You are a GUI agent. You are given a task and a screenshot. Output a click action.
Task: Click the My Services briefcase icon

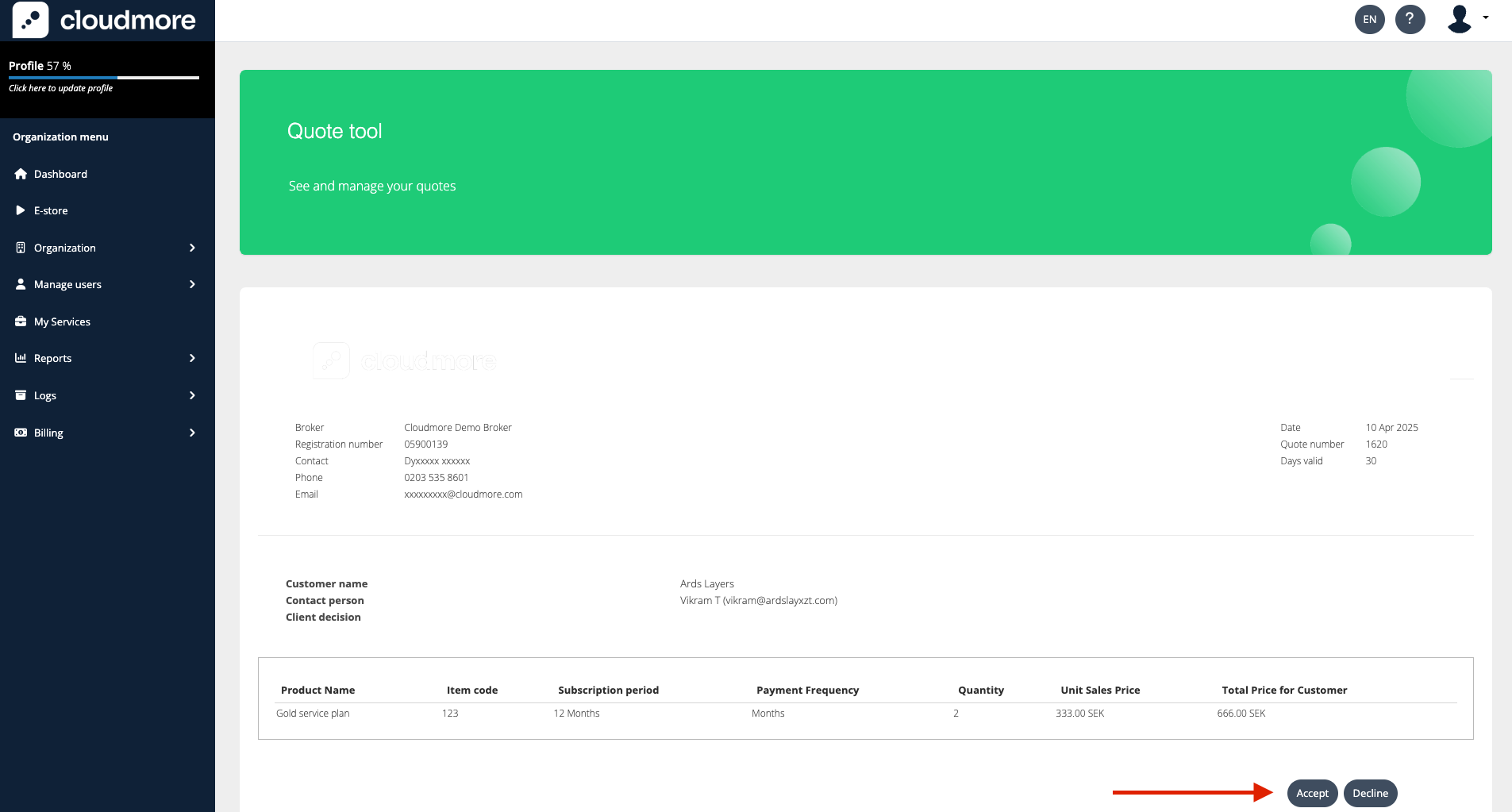(x=21, y=321)
